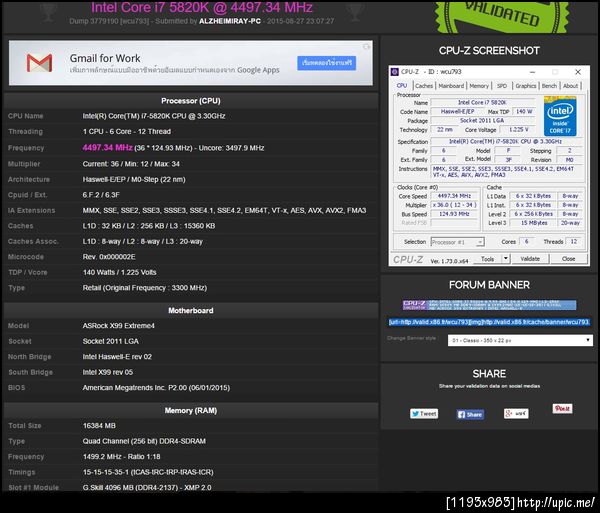Select the About tab in CPU-Z
The image size is (600, 513).
570,86
